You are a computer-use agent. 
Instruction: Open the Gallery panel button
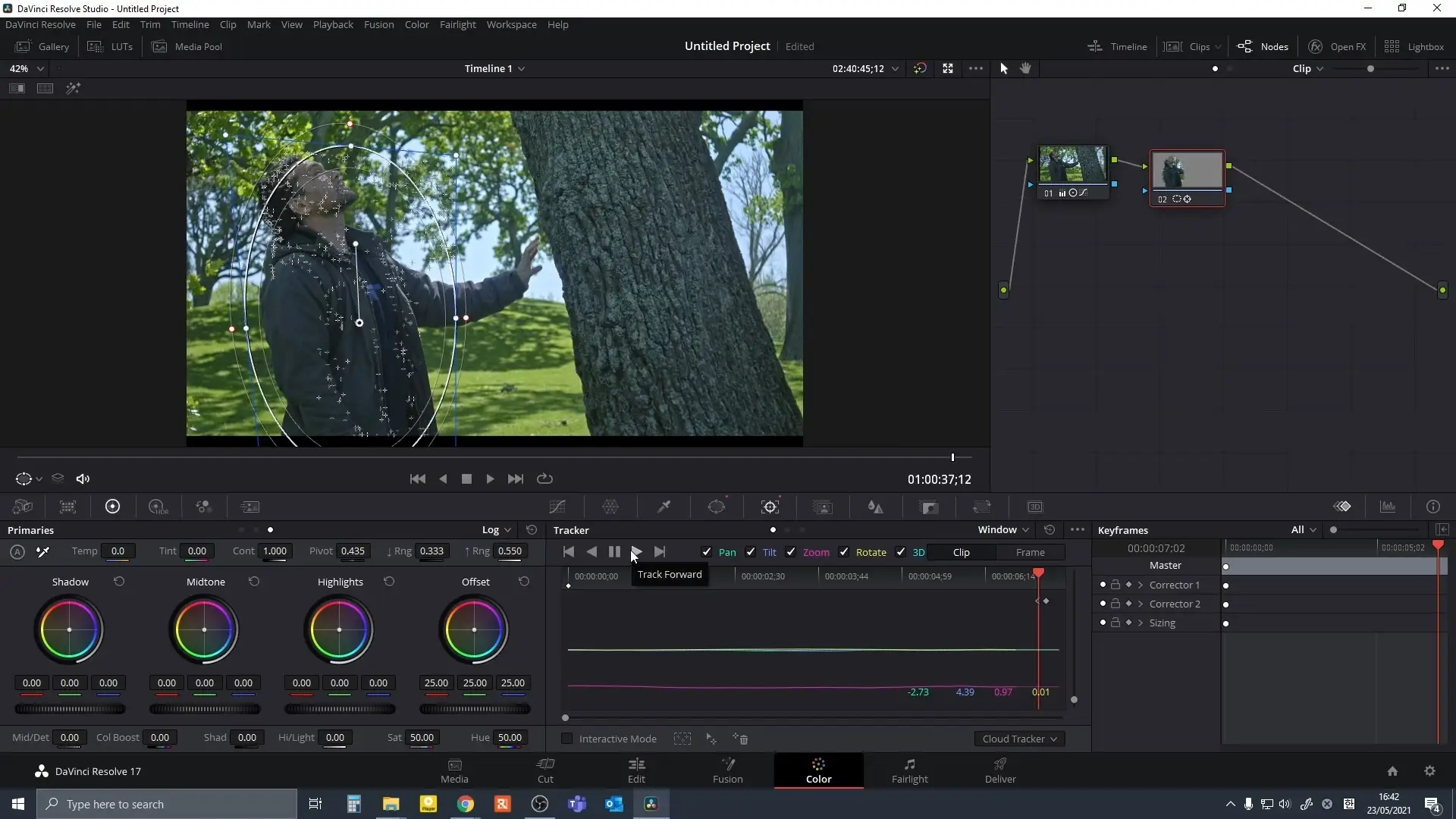pos(43,46)
